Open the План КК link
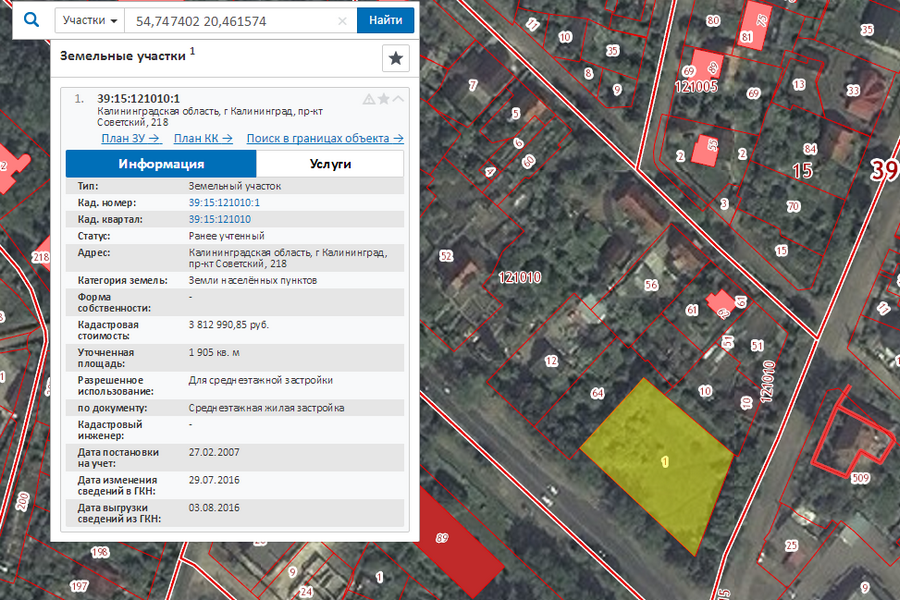 (x=203, y=139)
